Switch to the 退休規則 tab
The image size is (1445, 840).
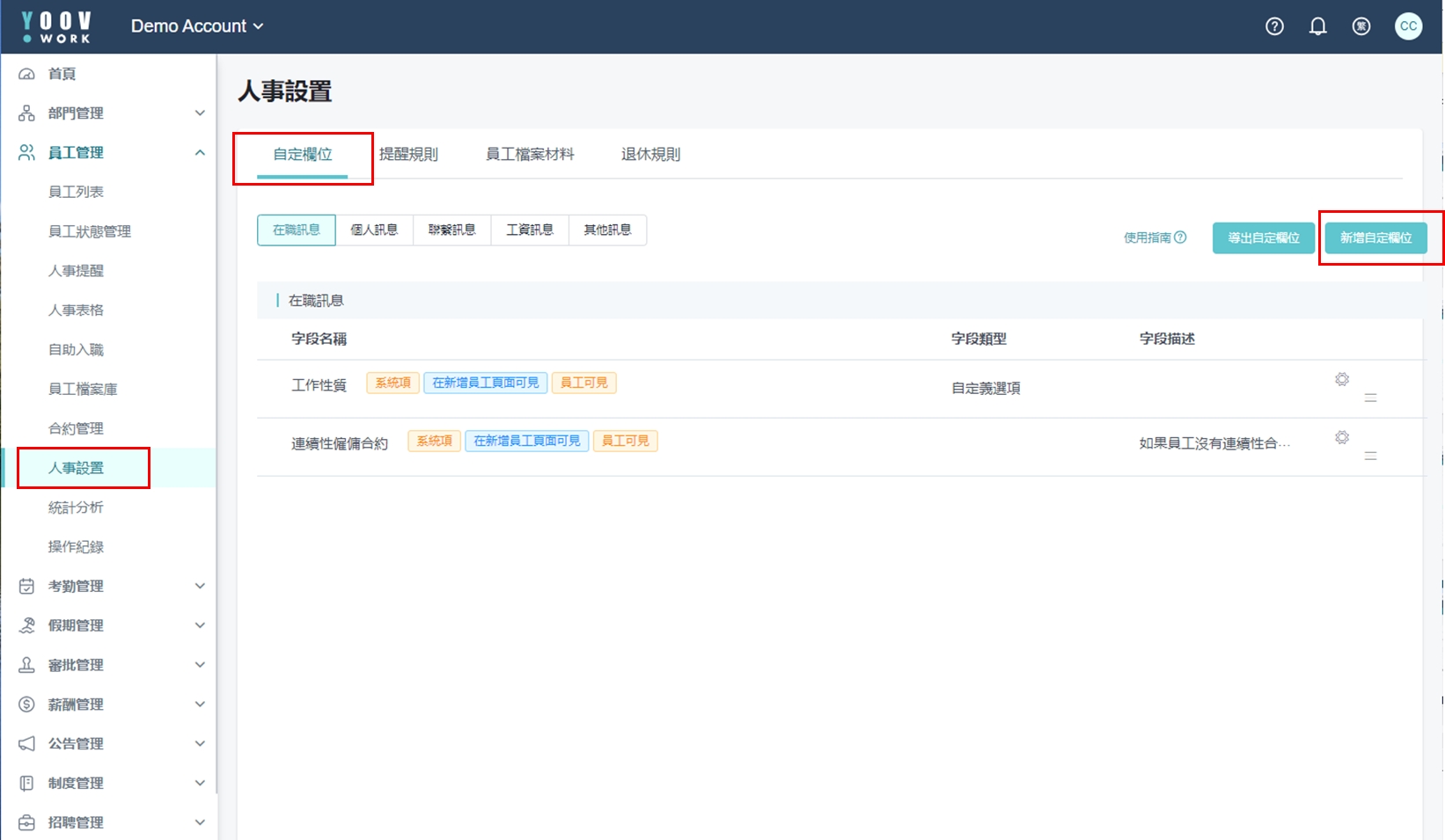650,154
